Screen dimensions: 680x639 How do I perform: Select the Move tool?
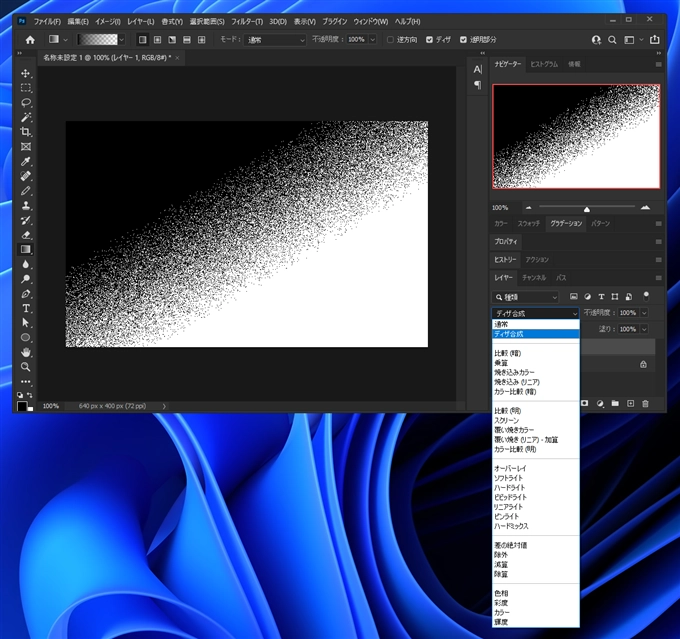[x=26, y=73]
